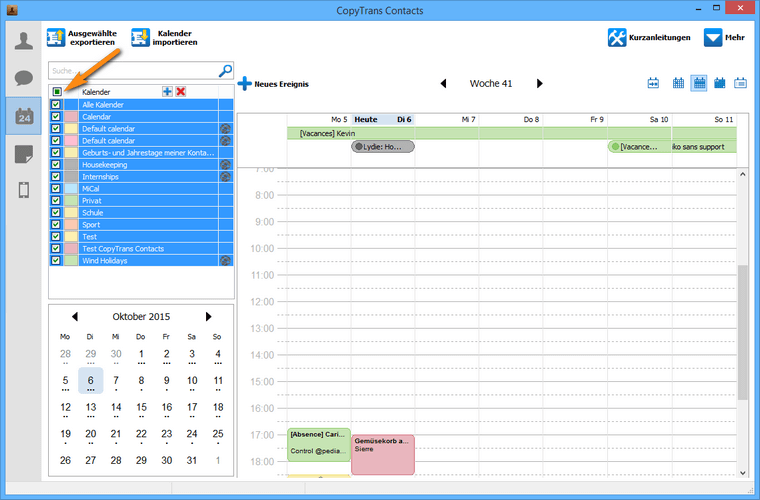The width and height of the screenshot is (760, 500).
Task: Uncheck the Housekeeping checkbox
Action: (56, 165)
